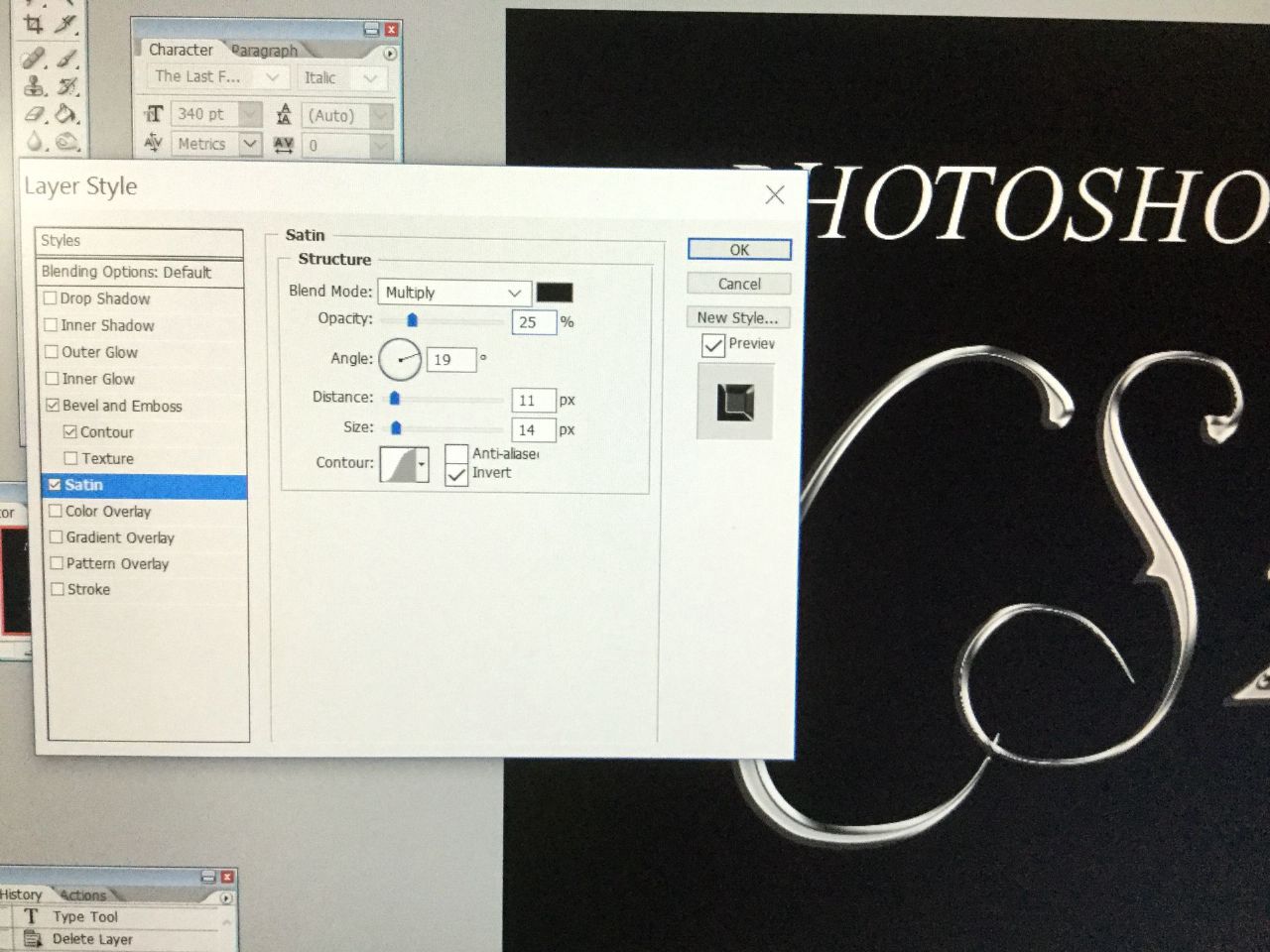Enable the Outer Glow checkbox

tap(53, 351)
